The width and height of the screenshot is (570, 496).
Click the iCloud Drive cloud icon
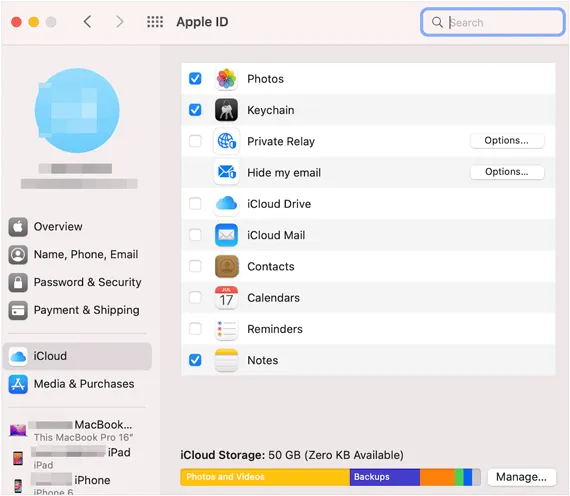click(x=226, y=204)
